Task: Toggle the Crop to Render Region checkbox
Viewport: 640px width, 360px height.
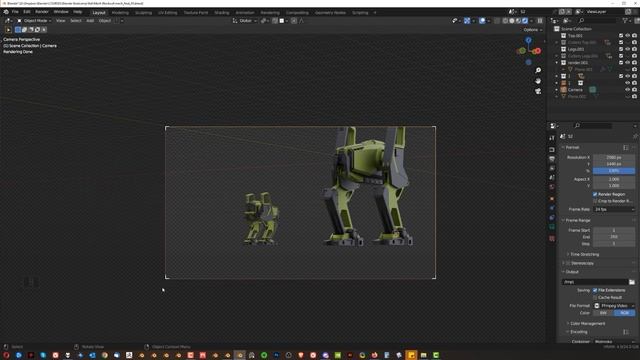Action: click(595, 201)
